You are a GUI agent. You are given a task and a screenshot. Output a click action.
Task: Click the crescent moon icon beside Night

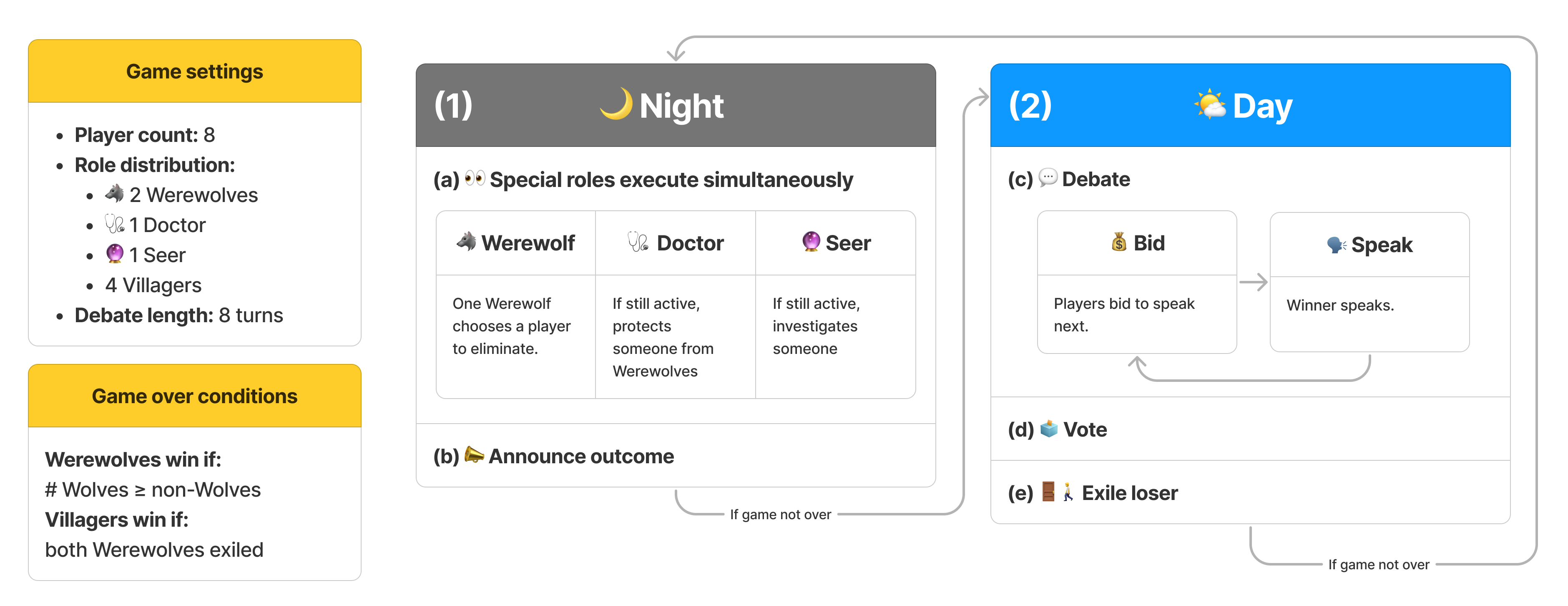point(616,104)
